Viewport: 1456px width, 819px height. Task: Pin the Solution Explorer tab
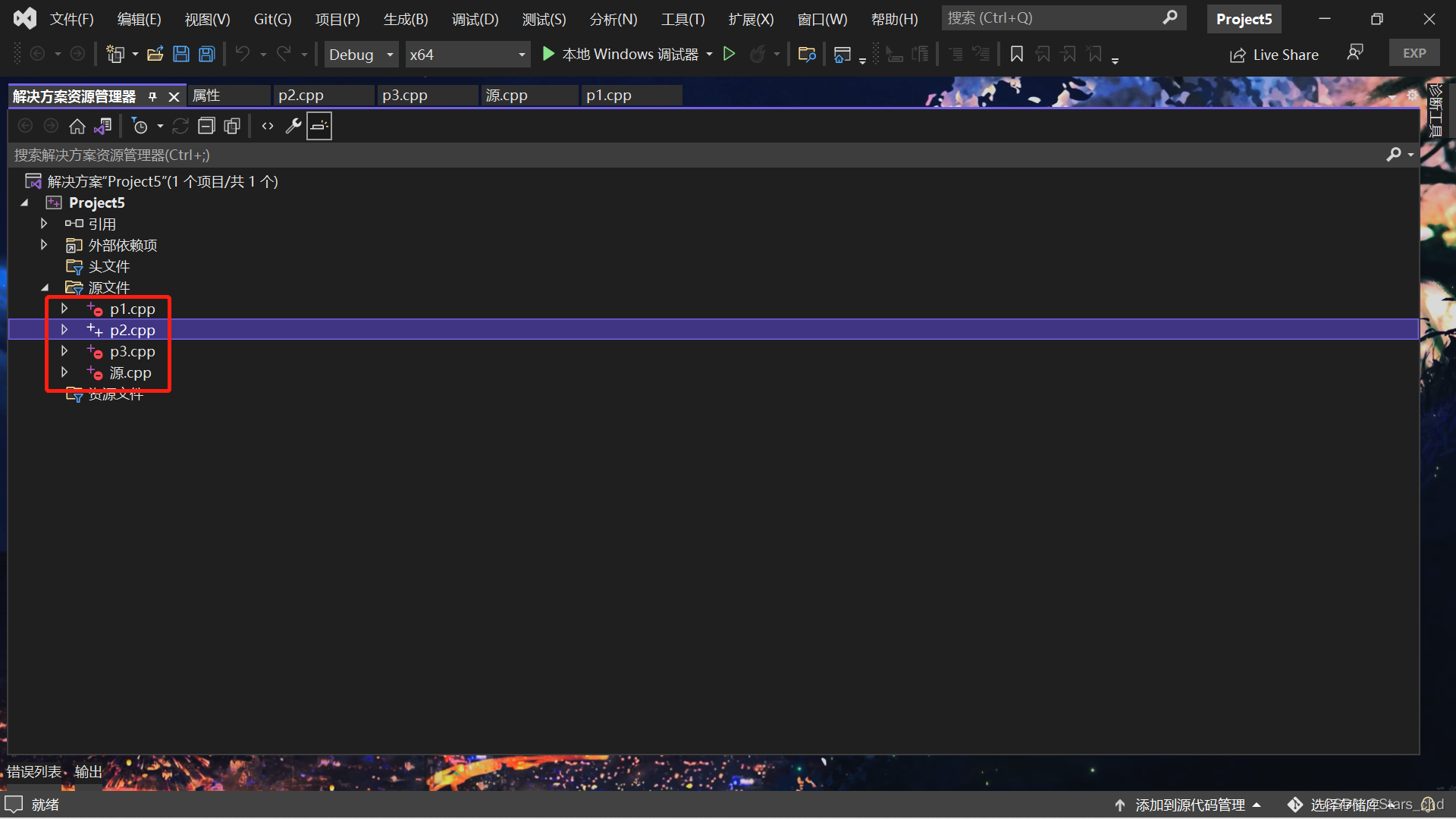pyautogui.click(x=152, y=96)
